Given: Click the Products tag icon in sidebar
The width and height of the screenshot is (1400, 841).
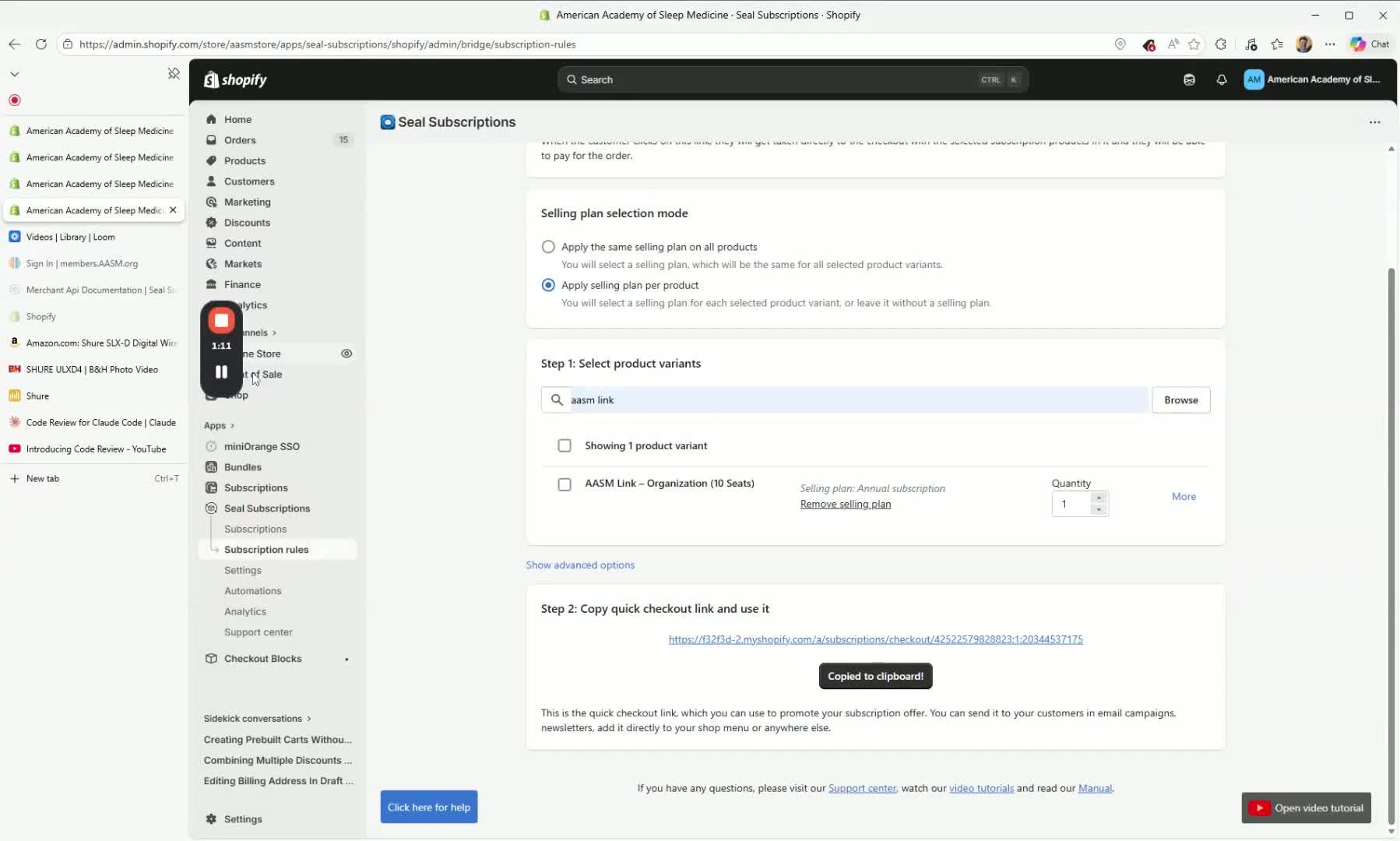Looking at the screenshot, I should (211, 160).
